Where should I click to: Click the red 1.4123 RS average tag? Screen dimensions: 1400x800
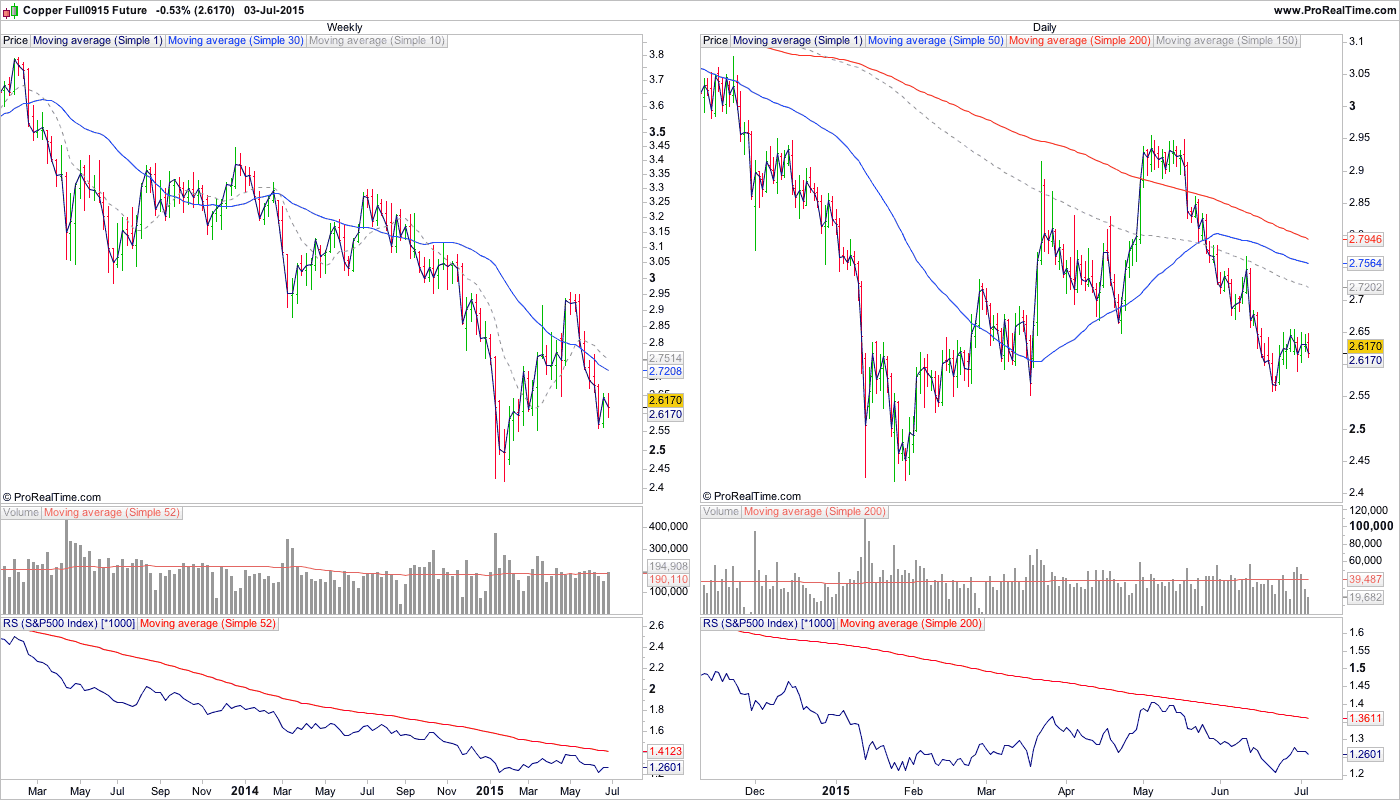point(665,750)
